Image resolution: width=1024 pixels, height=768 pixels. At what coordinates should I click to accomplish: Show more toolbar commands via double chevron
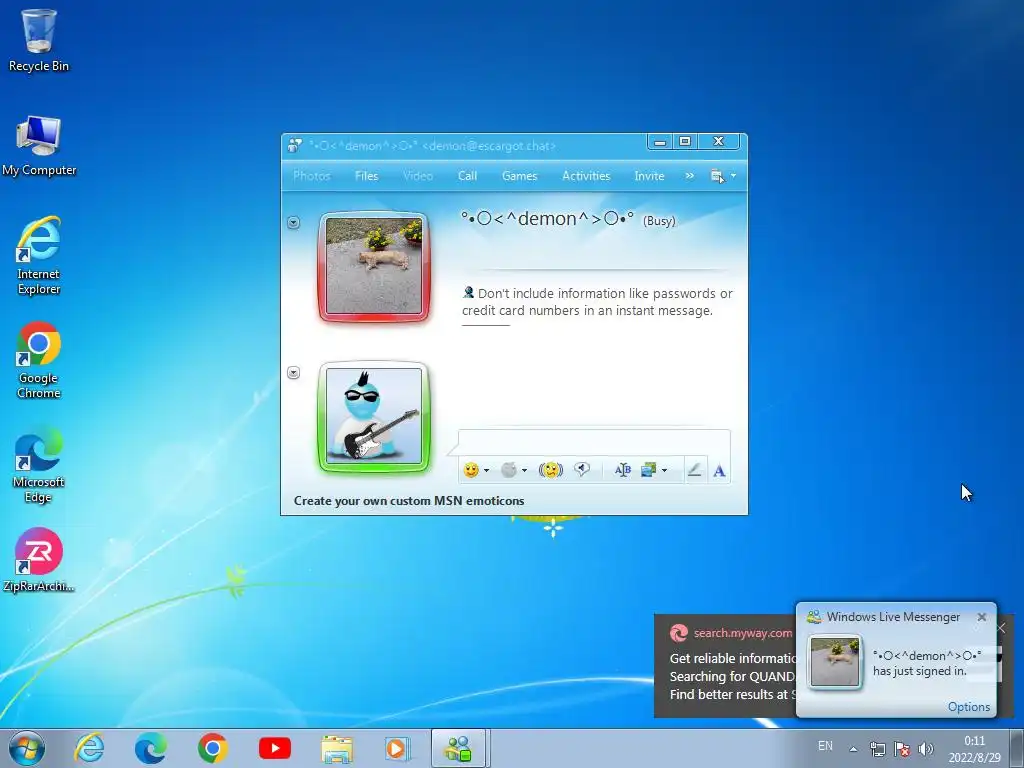pyautogui.click(x=690, y=176)
